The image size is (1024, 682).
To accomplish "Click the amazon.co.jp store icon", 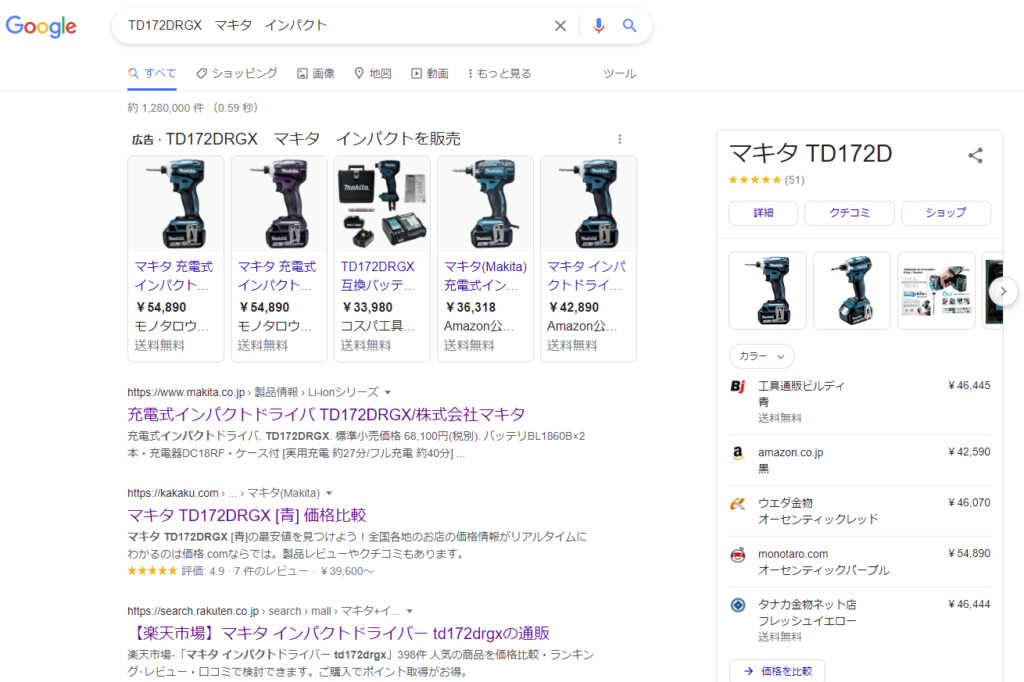I will [x=738, y=452].
